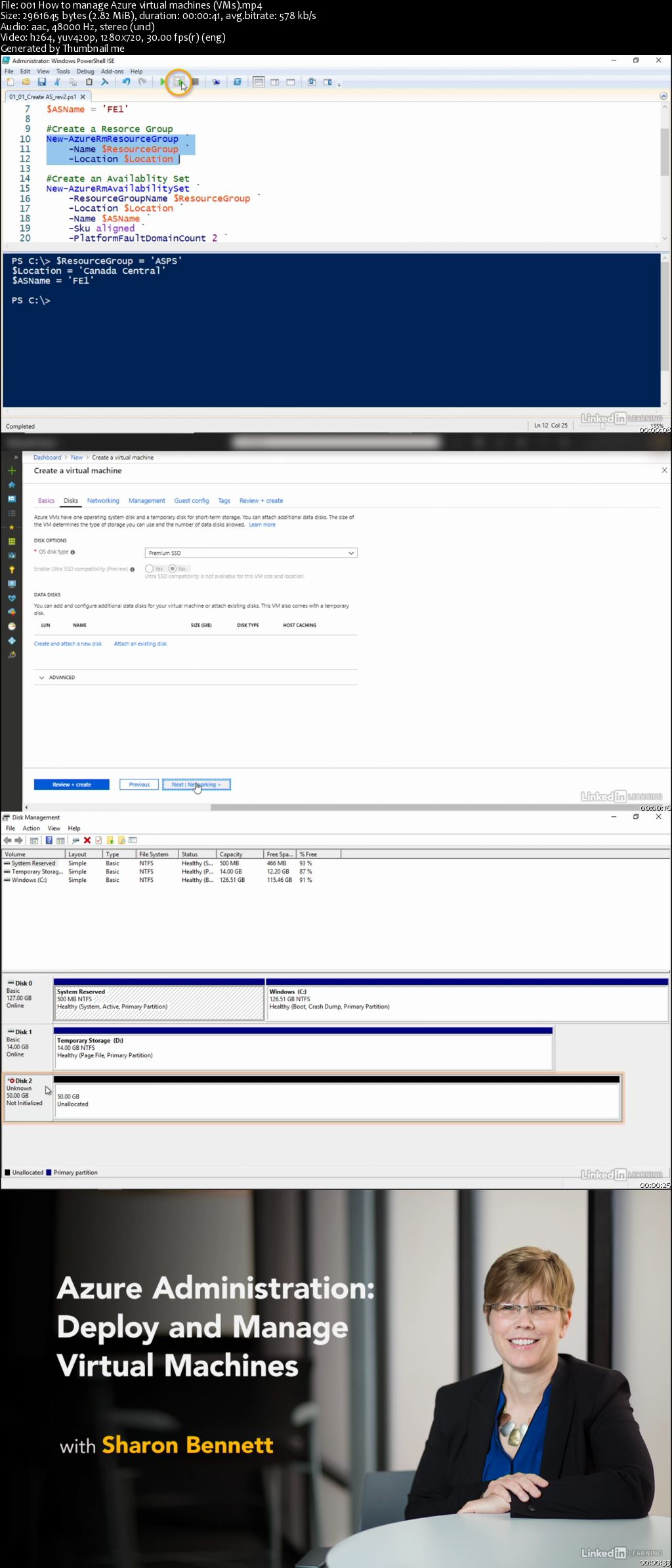Screen dimensions: 672x1568
Task: Open All resources grid icon in Azure sidebar
Action: pyautogui.click(x=11, y=542)
